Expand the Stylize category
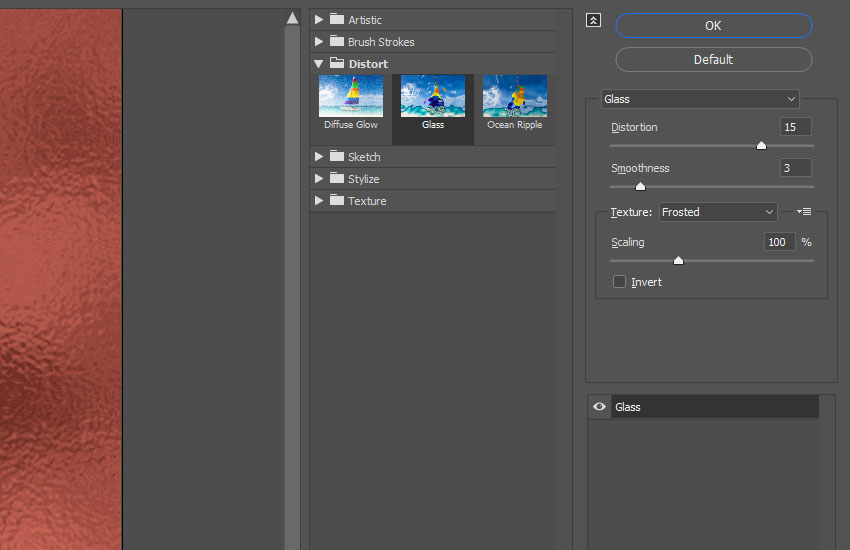This screenshot has height=550, width=850. (x=319, y=178)
